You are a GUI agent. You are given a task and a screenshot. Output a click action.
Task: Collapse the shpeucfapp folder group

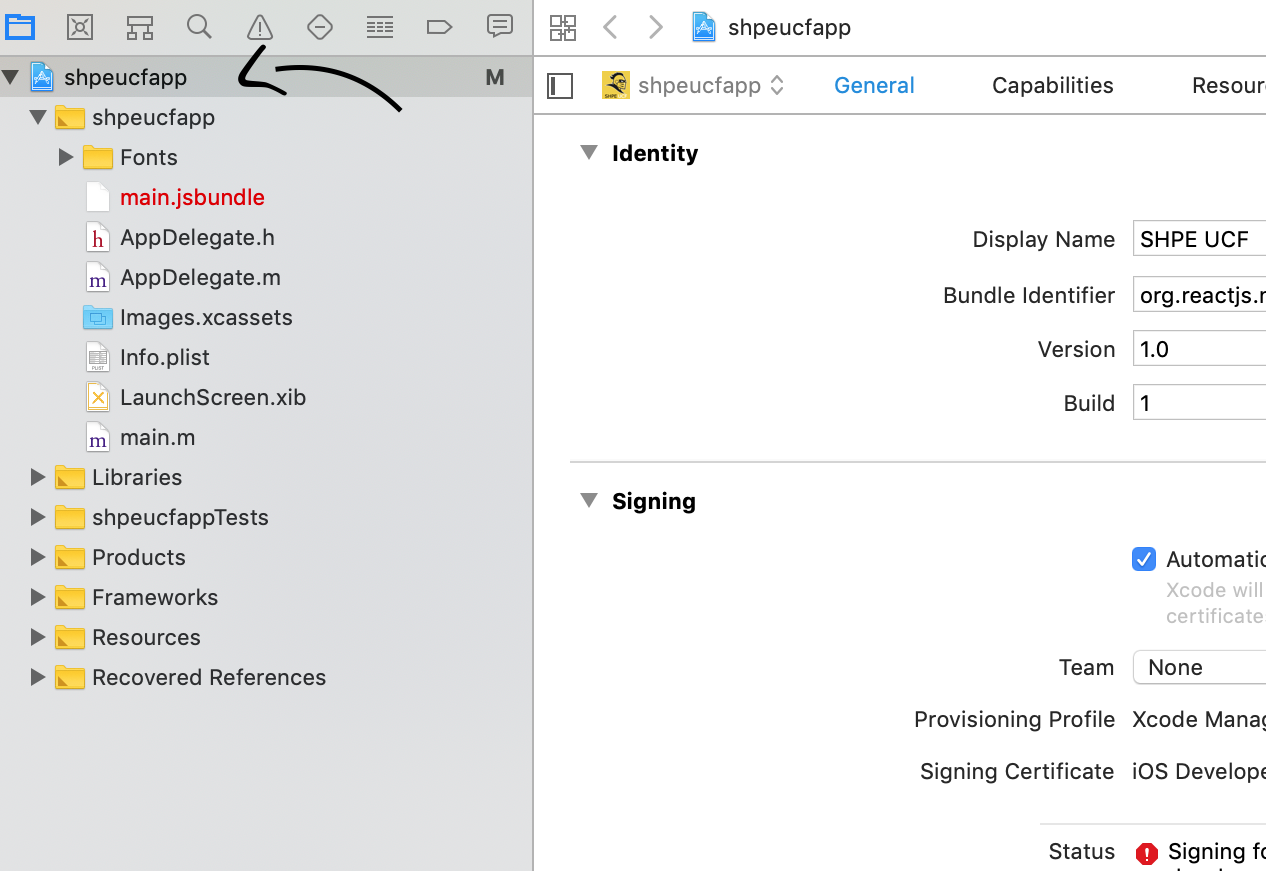[x=38, y=117]
